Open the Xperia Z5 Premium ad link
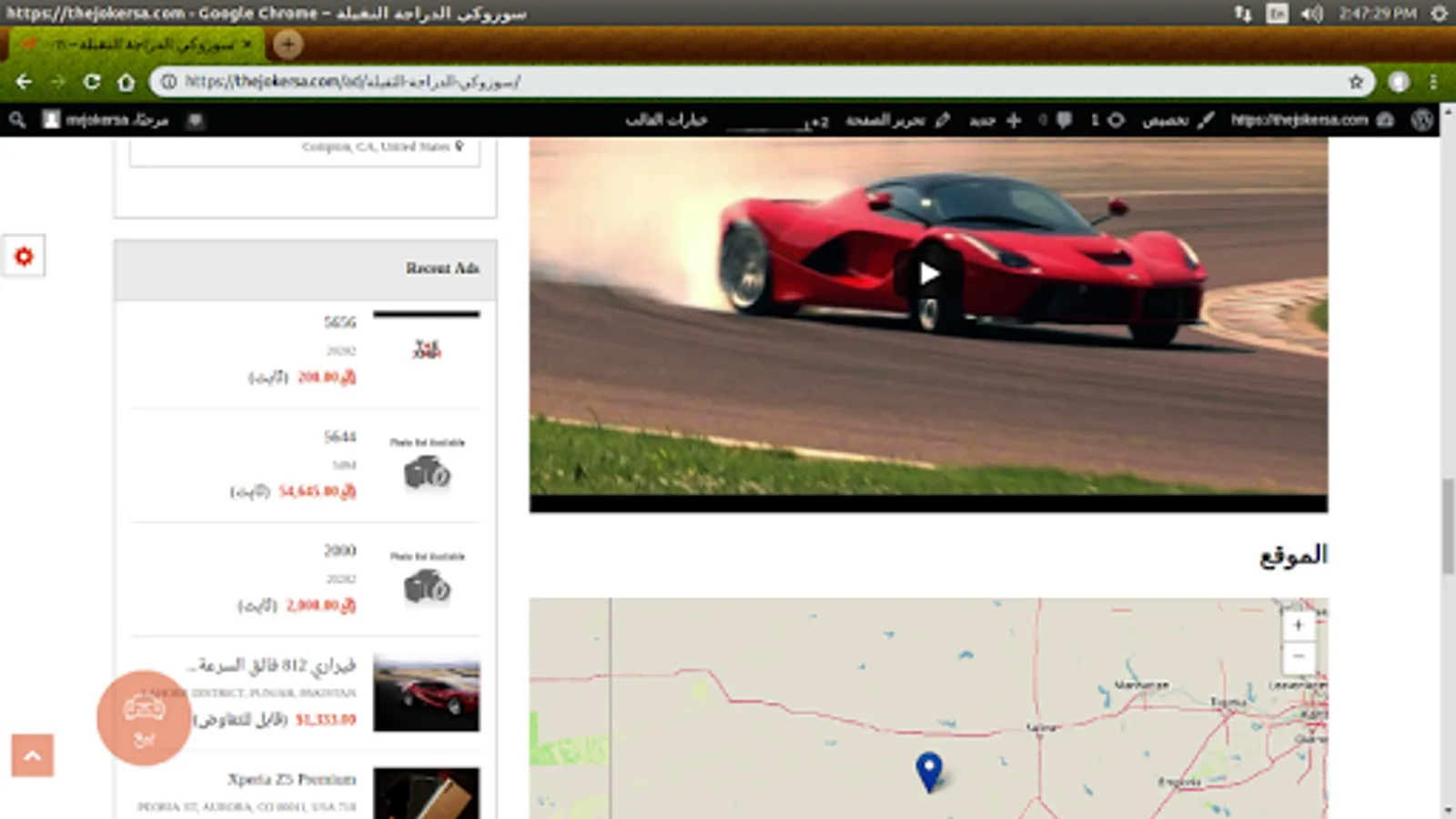This screenshot has width=1456, height=819. [x=292, y=779]
